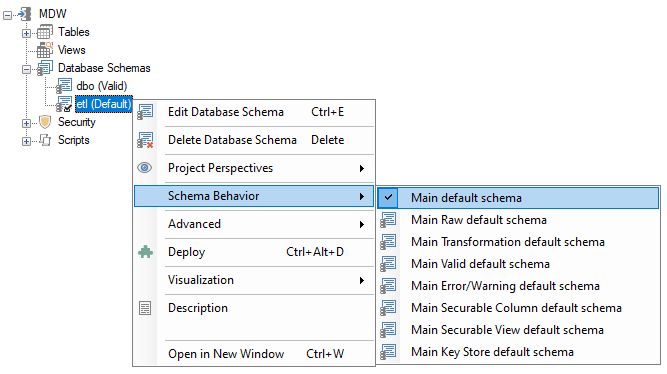
Task: Click the green Deploy puzzle icon
Action: click(145, 252)
